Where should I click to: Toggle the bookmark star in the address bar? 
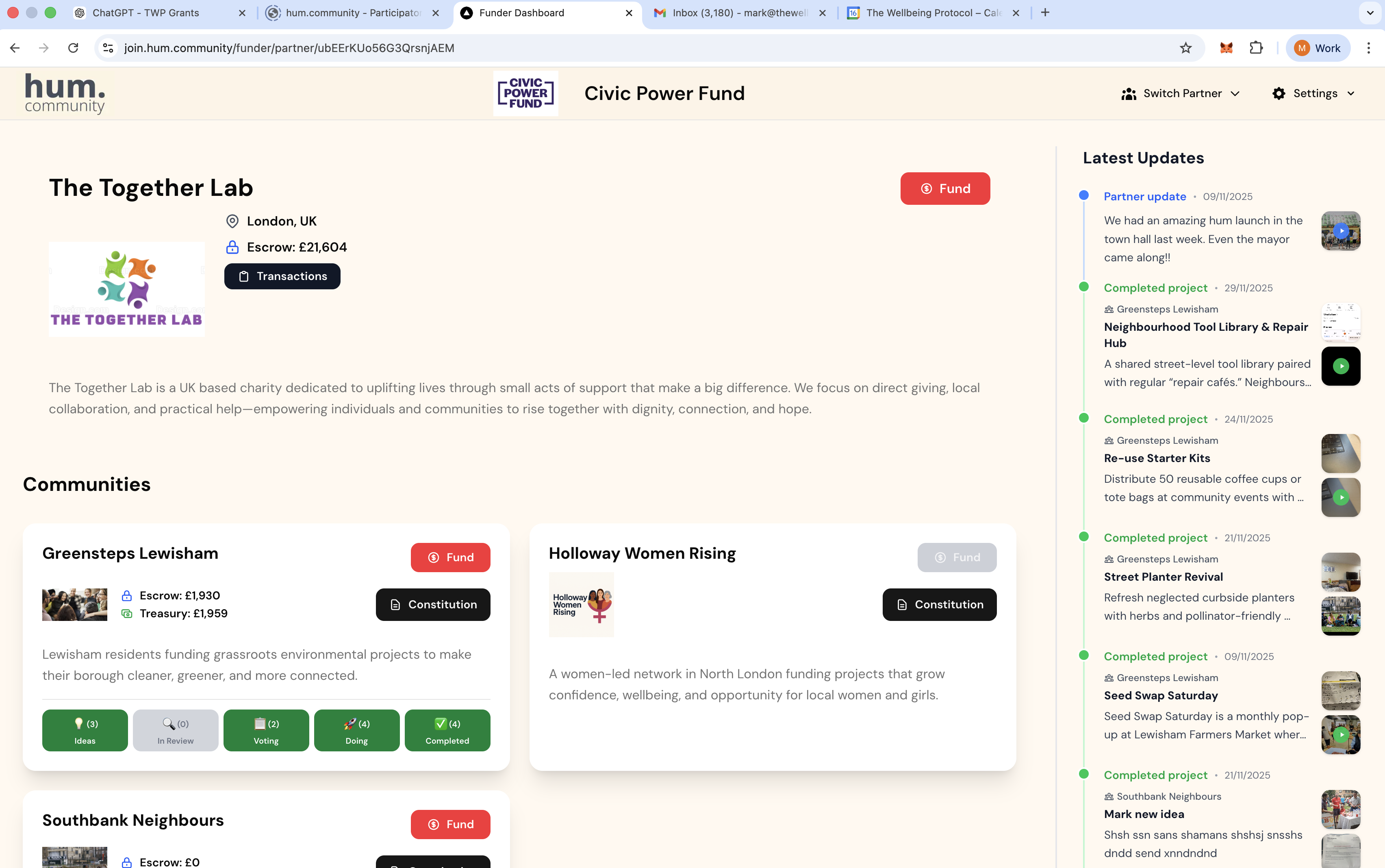(x=1186, y=48)
